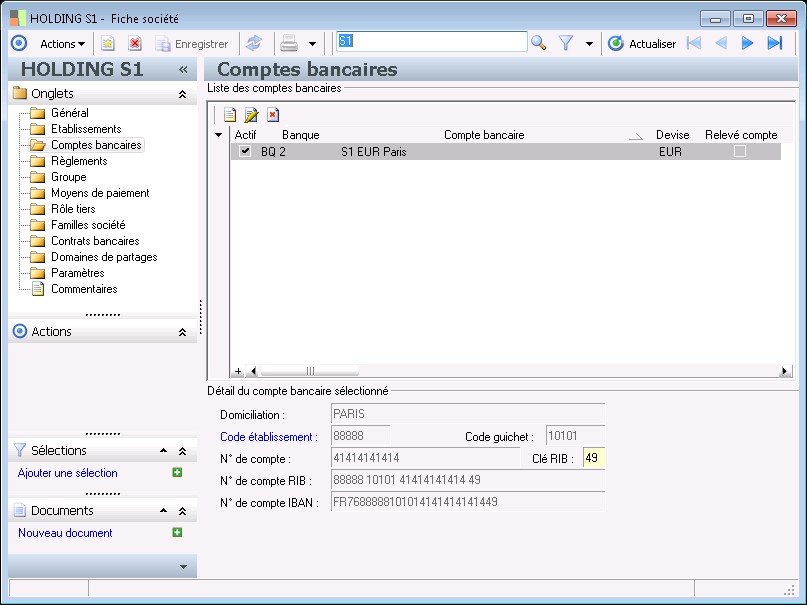
Task: Open the Moyens de paiement tab
Action: [x=100, y=193]
